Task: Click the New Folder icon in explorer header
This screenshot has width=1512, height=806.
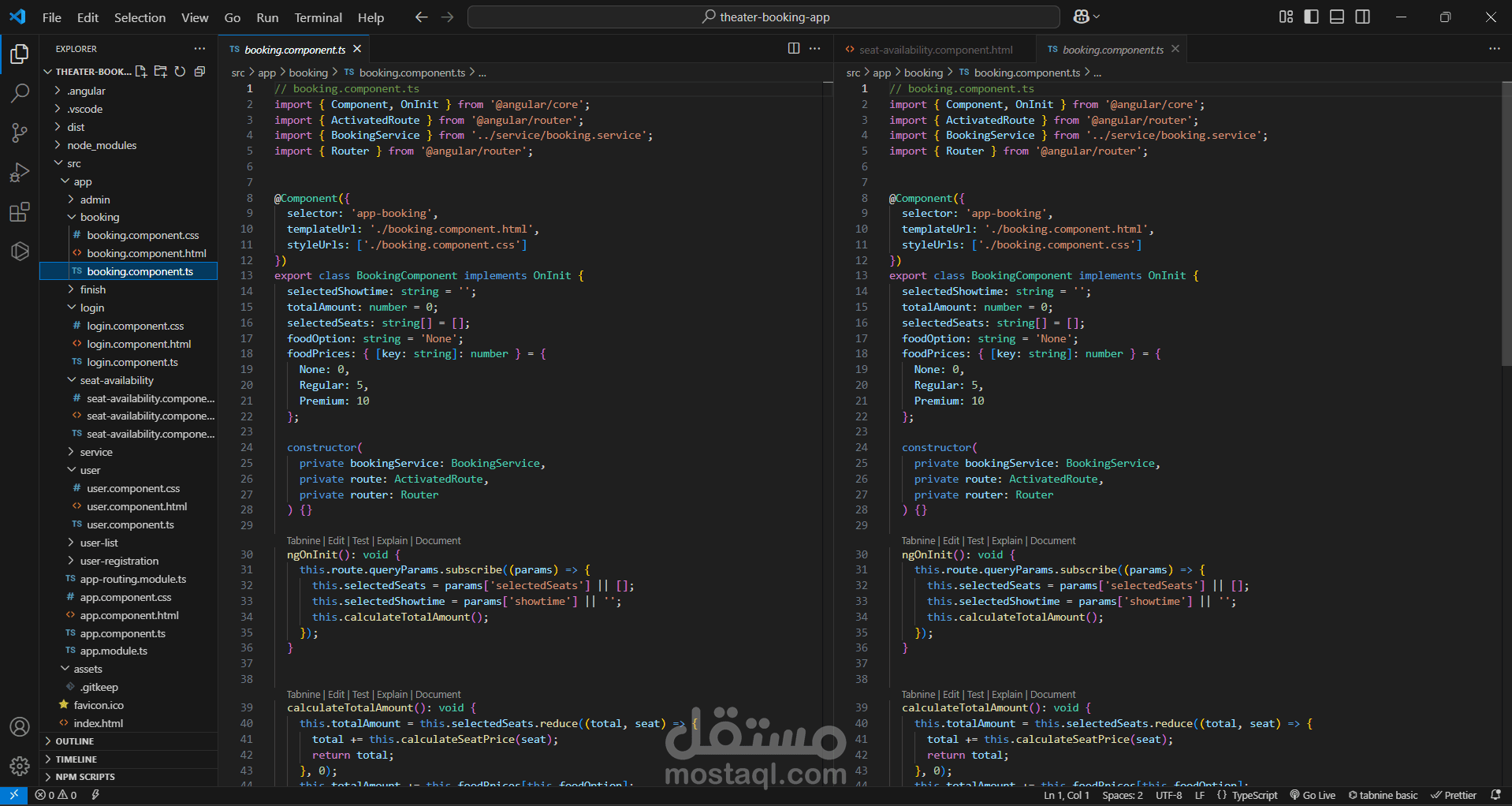Action: click(x=161, y=72)
